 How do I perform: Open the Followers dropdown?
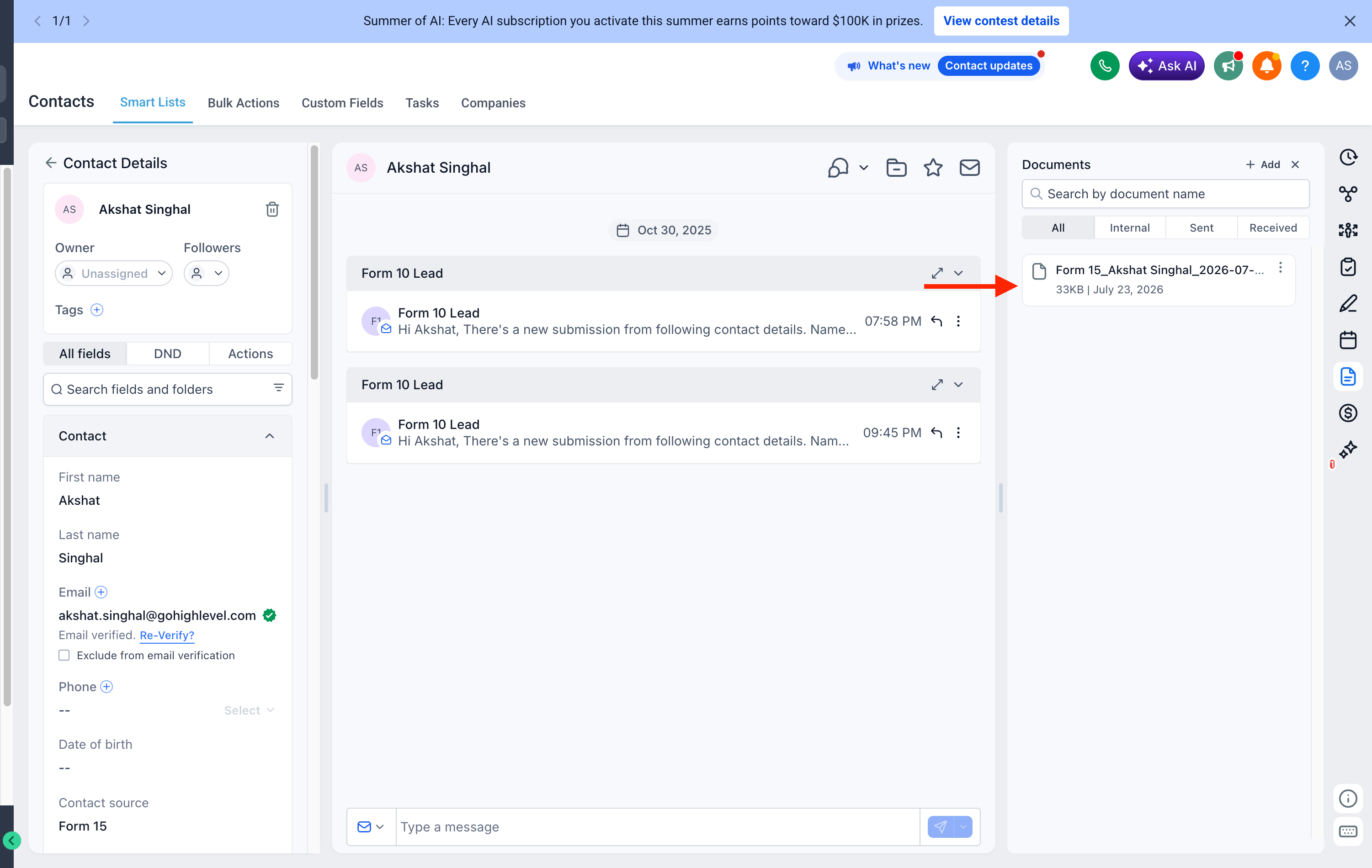(x=206, y=273)
